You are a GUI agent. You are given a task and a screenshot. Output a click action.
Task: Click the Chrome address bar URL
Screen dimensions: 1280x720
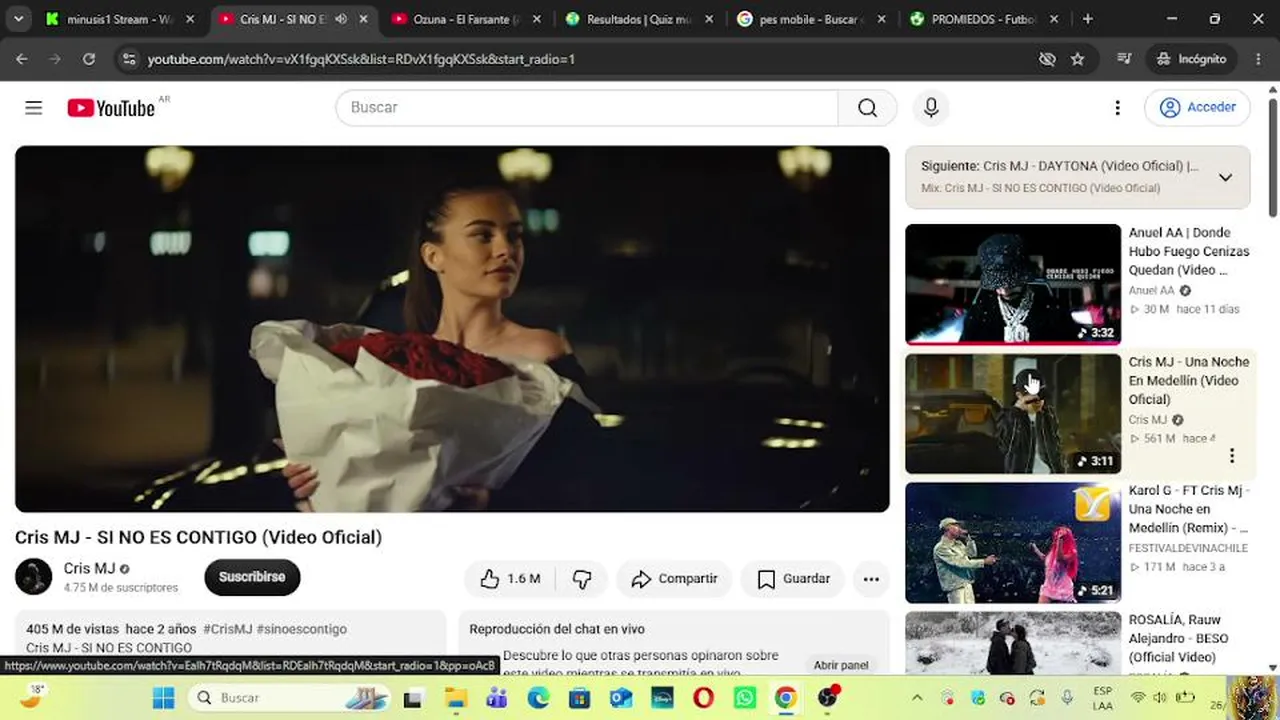click(x=361, y=59)
